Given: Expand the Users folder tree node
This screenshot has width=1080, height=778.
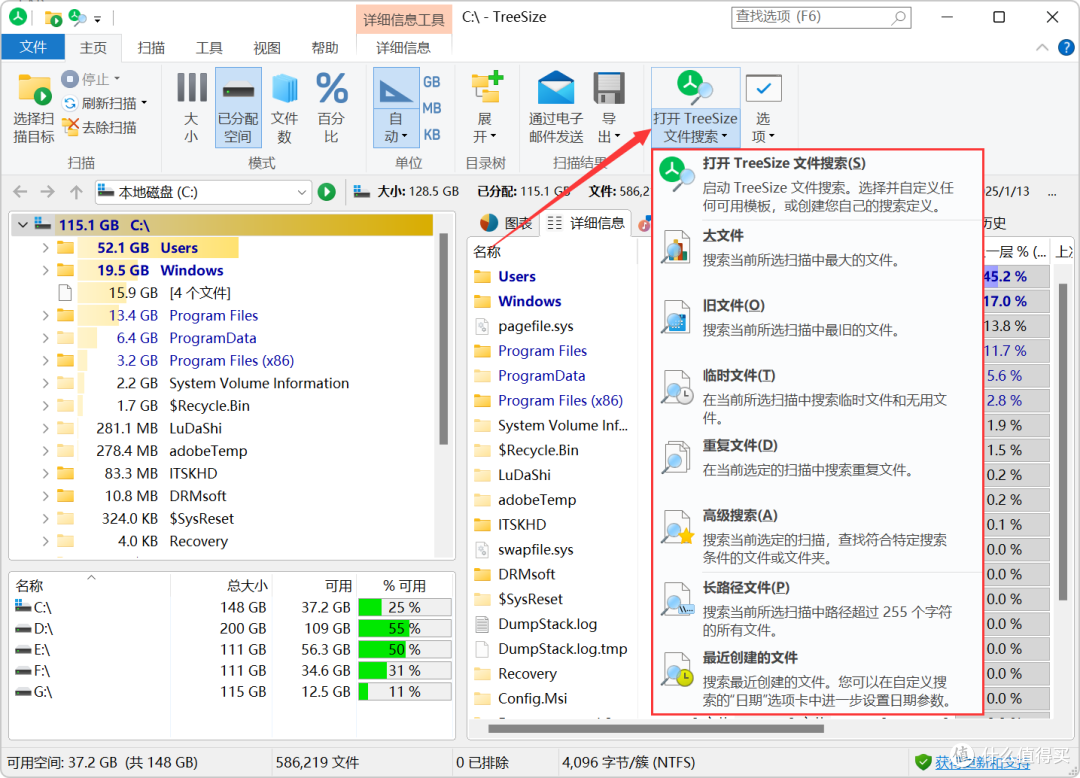Looking at the screenshot, I should 45,247.
